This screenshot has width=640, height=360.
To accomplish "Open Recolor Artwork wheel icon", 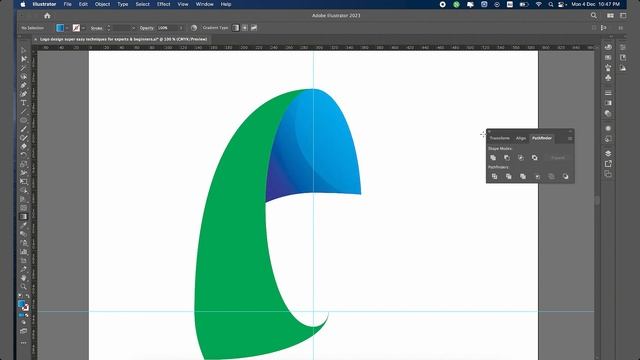I will 194,28.
